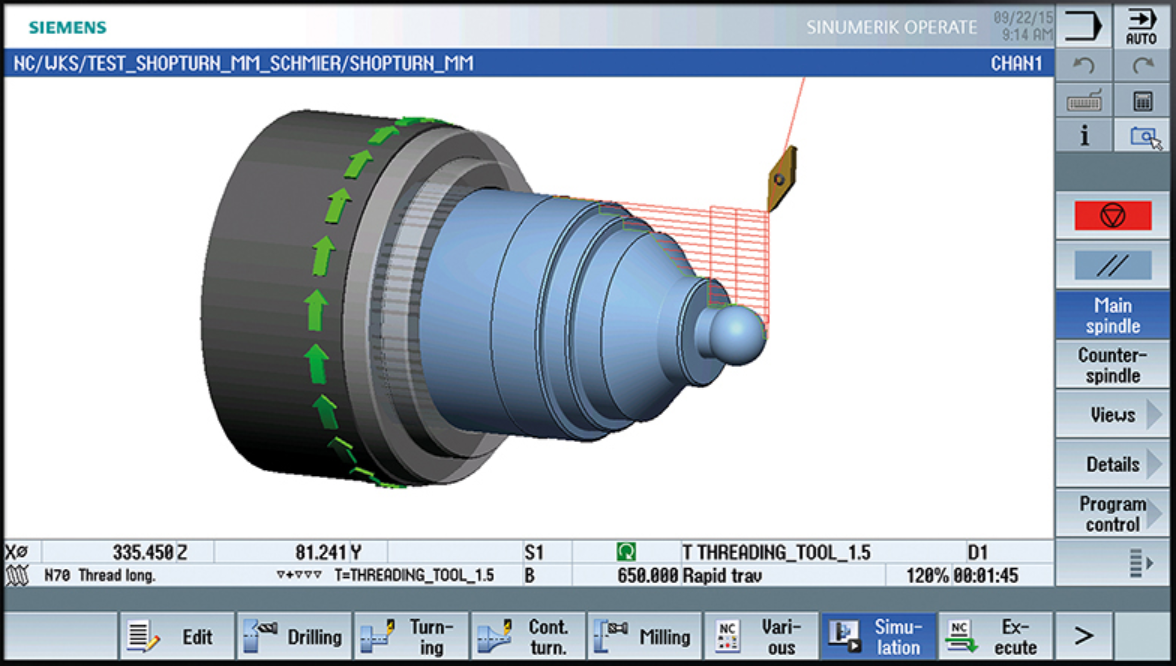Select the Simulation softkey
The width and height of the screenshot is (1176, 666).
tap(880, 637)
